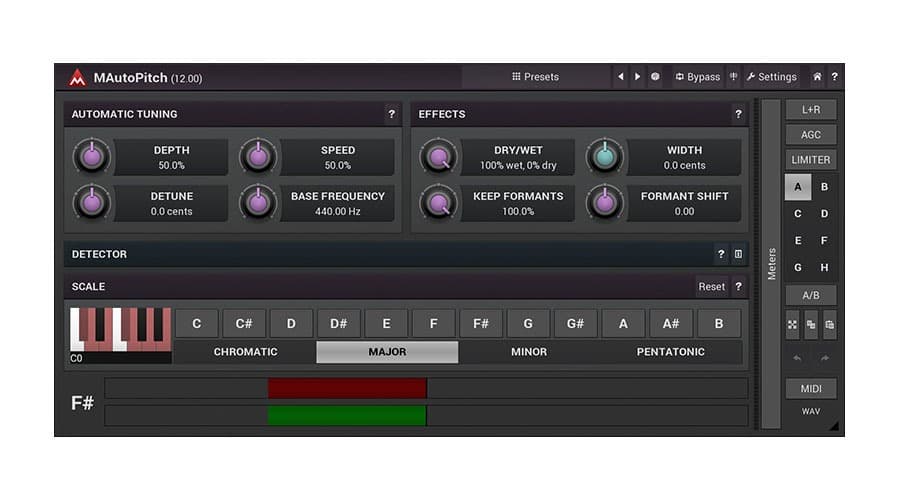
Task: Click the paste preset icon below A/B
Action: coord(829,325)
